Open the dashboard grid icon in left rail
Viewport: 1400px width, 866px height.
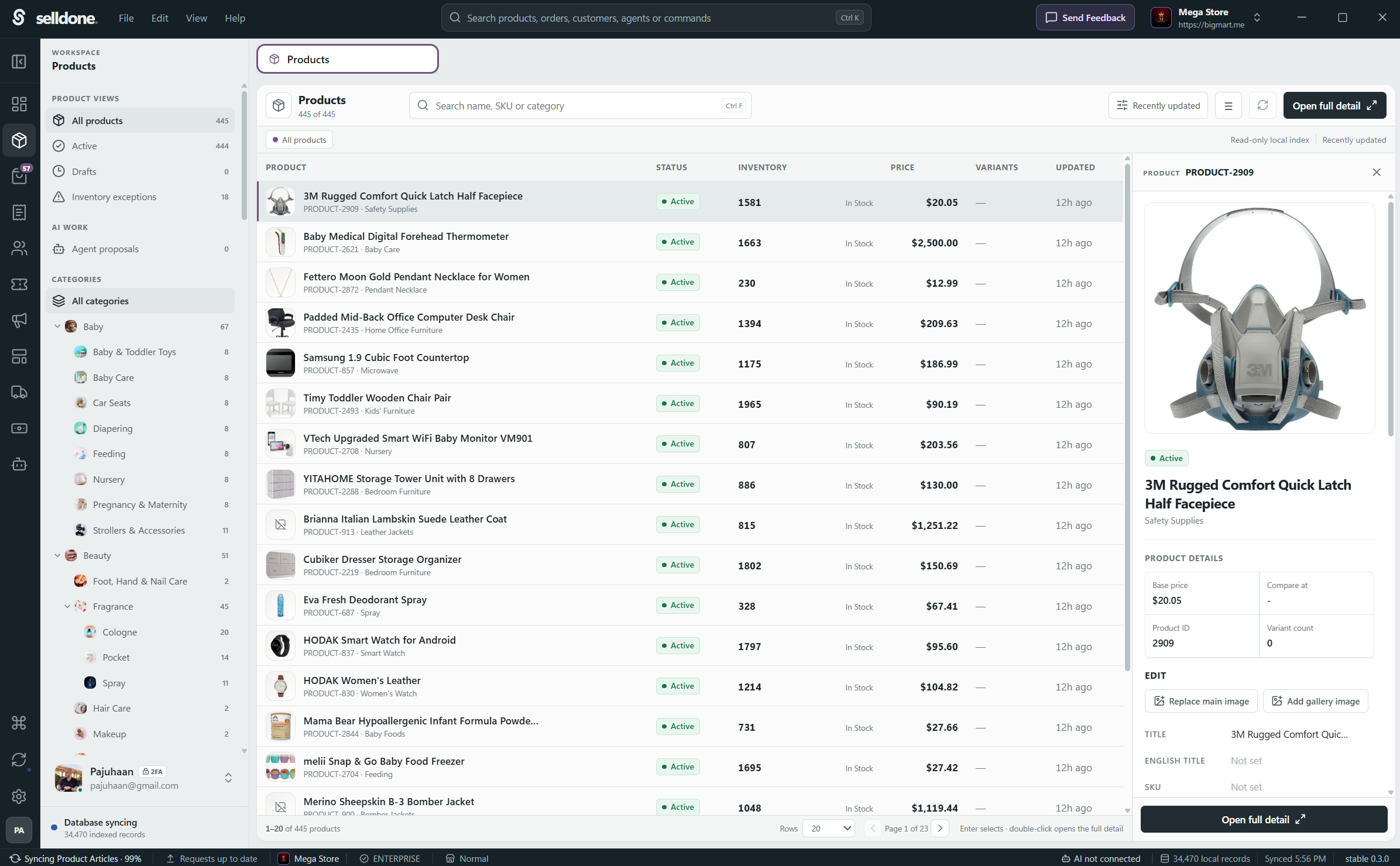pos(19,104)
